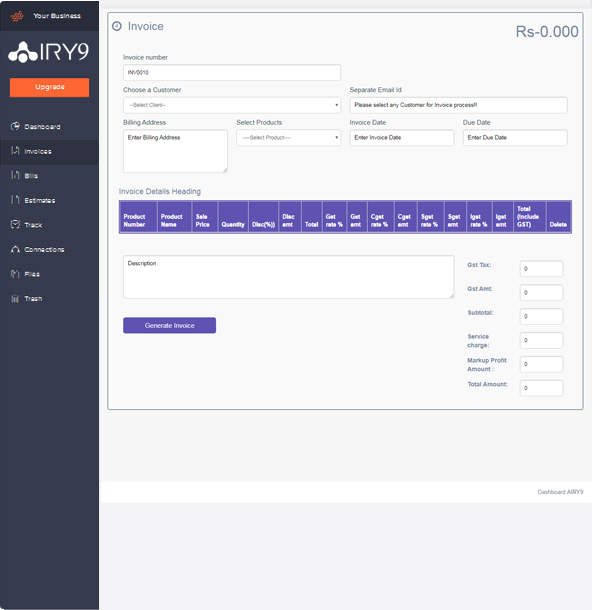Image resolution: width=592 pixels, height=610 pixels.
Task: Click the Bills sidebar icon
Action: coord(15,175)
